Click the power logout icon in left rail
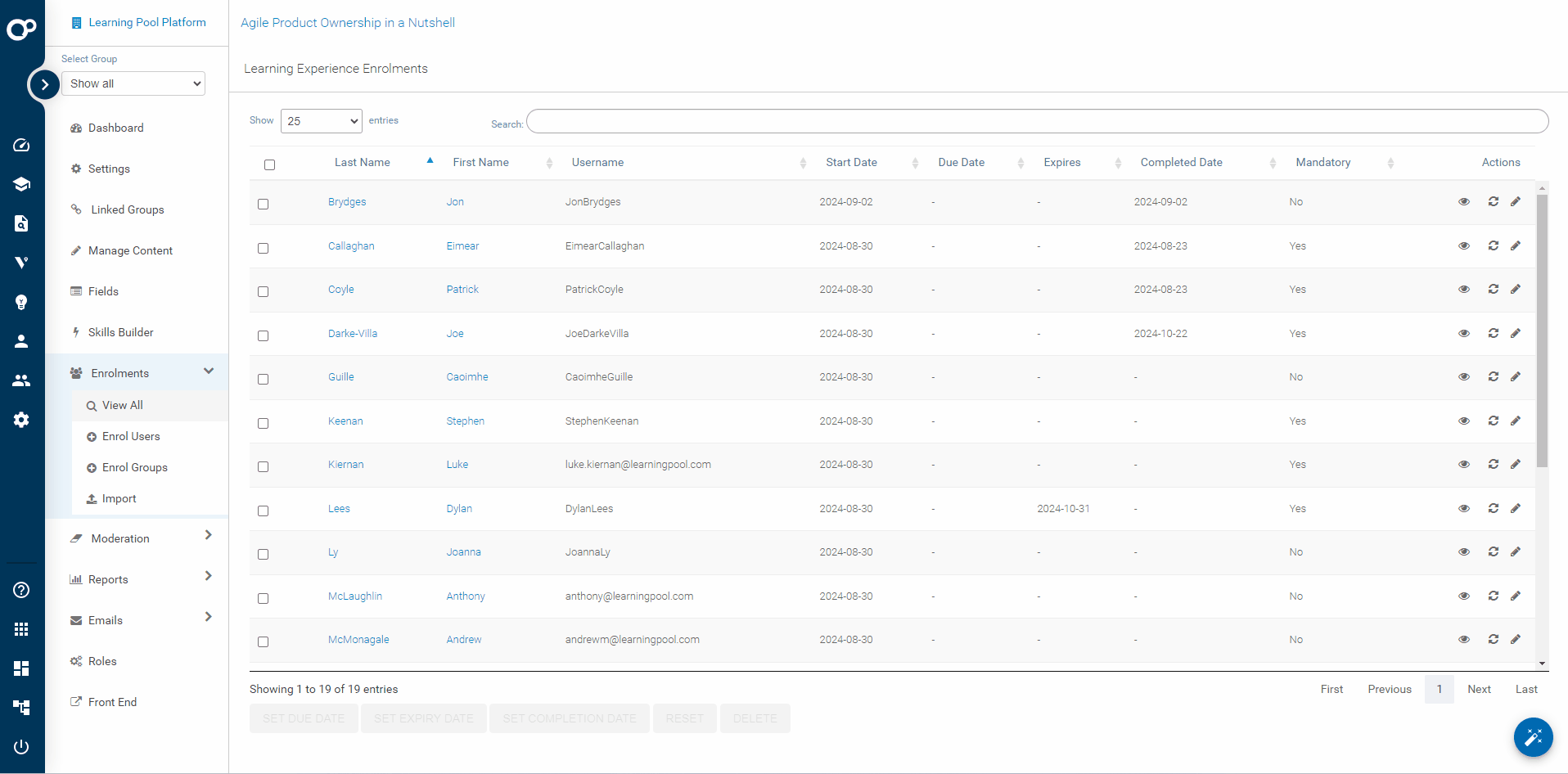 pos(22,746)
